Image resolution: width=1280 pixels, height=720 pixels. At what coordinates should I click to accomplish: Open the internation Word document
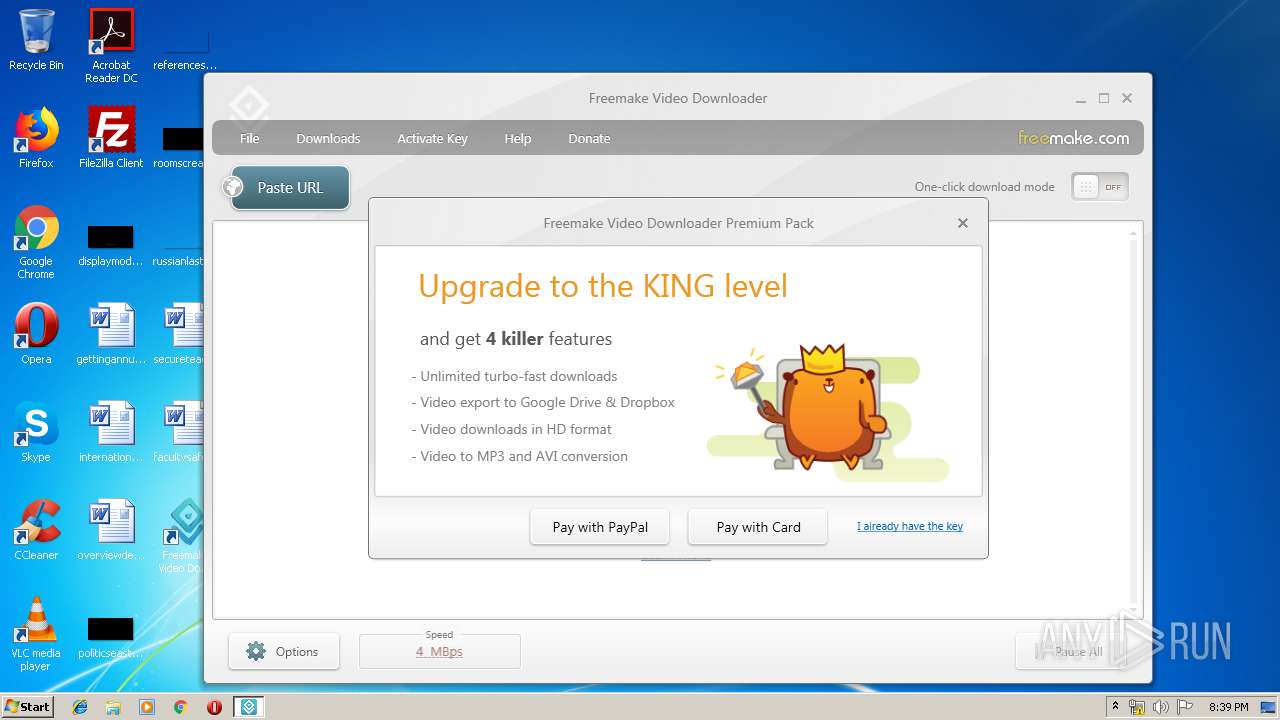111,432
